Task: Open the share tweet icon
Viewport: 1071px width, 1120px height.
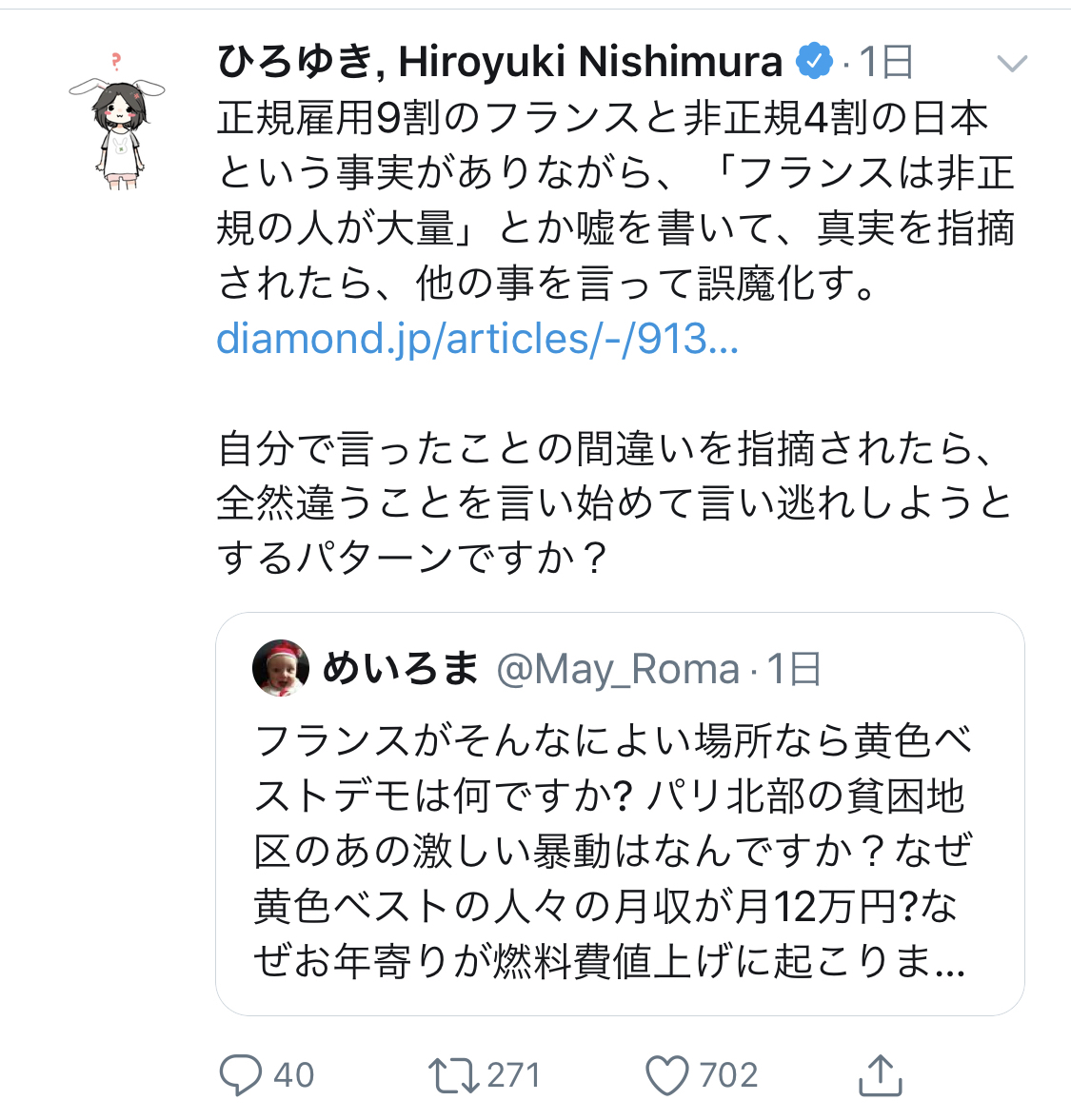Action: 880,1075
